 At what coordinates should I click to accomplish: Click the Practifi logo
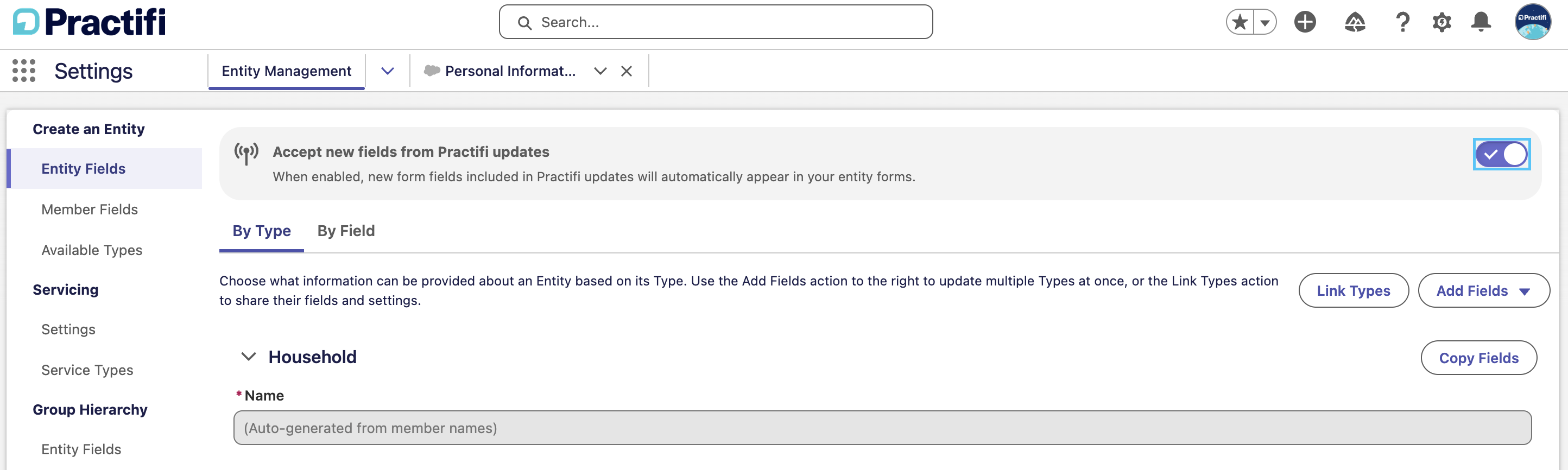[x=90, y=22]
